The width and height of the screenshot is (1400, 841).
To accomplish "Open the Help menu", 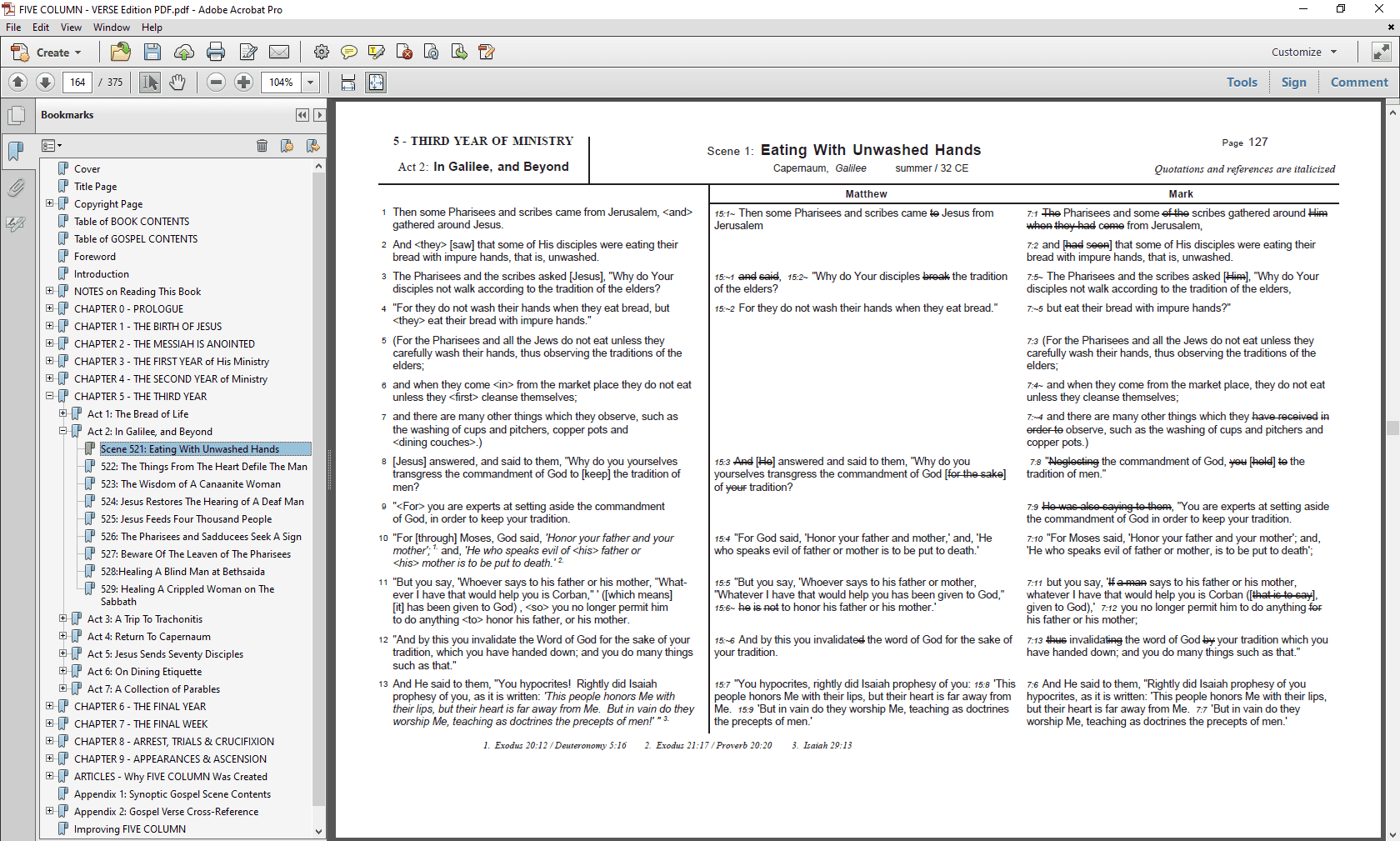I will click(152, 28).
